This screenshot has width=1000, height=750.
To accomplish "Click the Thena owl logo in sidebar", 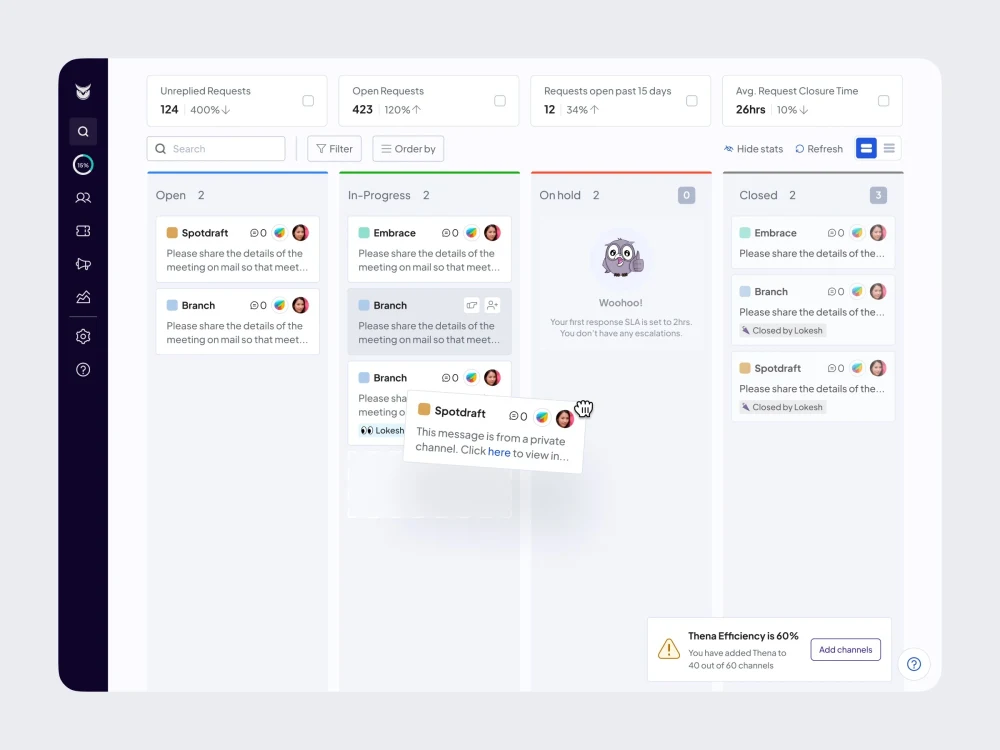I will click(83, 92).
